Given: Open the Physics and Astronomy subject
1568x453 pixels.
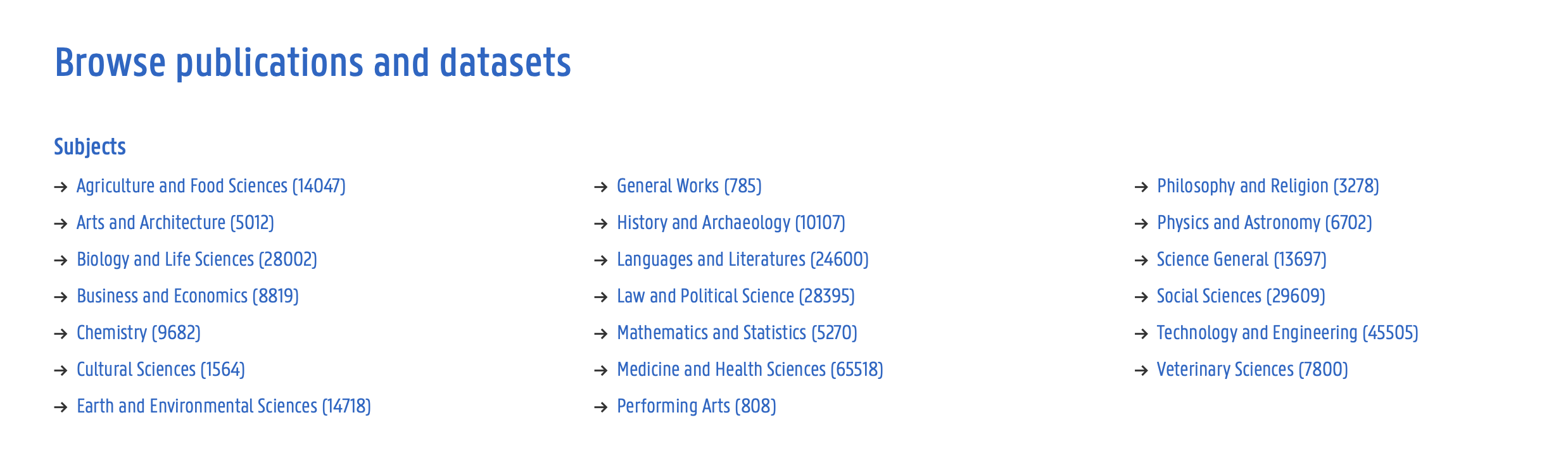Looking at the screenshot, I should coord(1265,223).
